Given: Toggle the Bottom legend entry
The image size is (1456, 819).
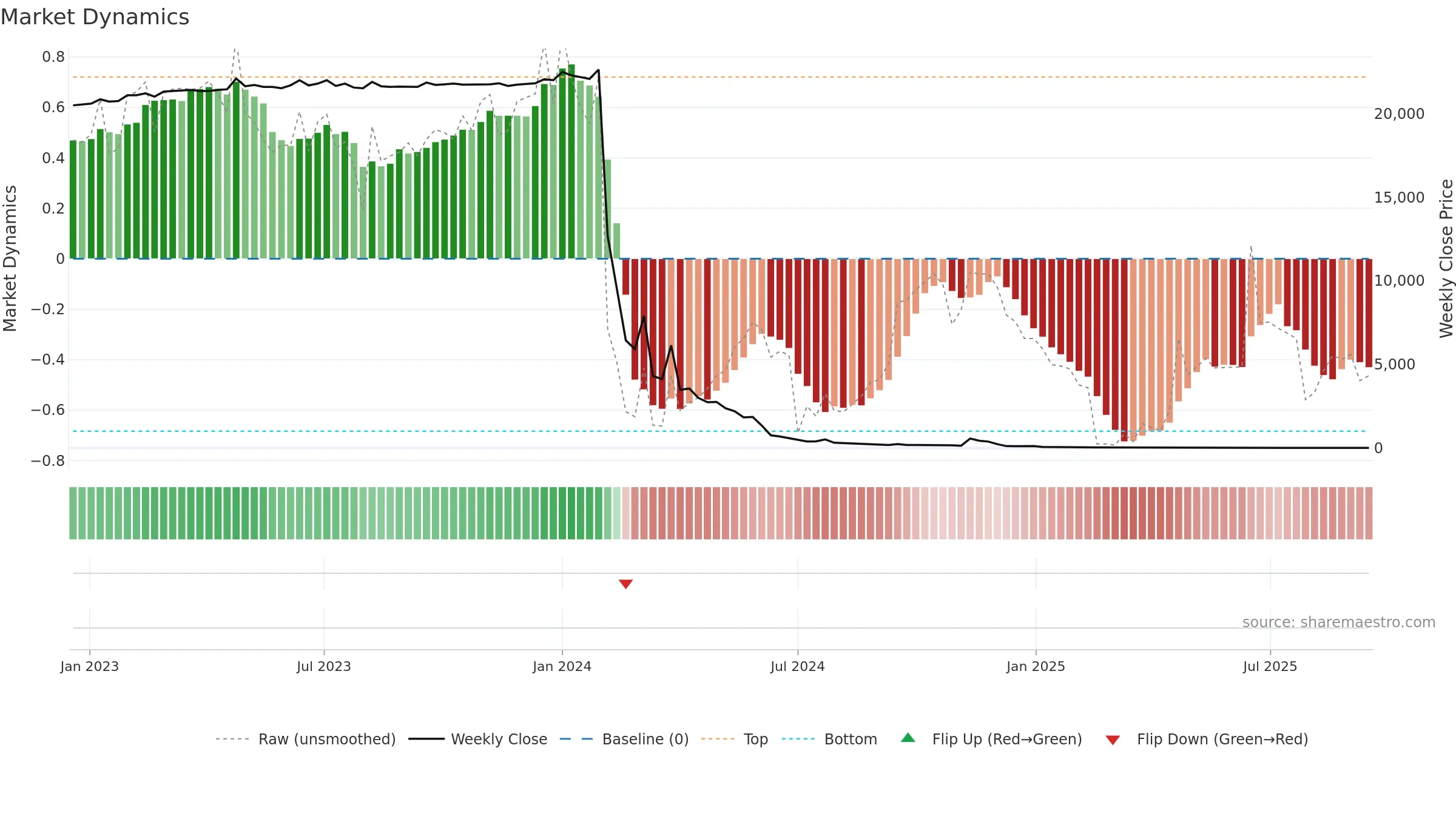Looking at the screenshot, I should tap(829, 739).
